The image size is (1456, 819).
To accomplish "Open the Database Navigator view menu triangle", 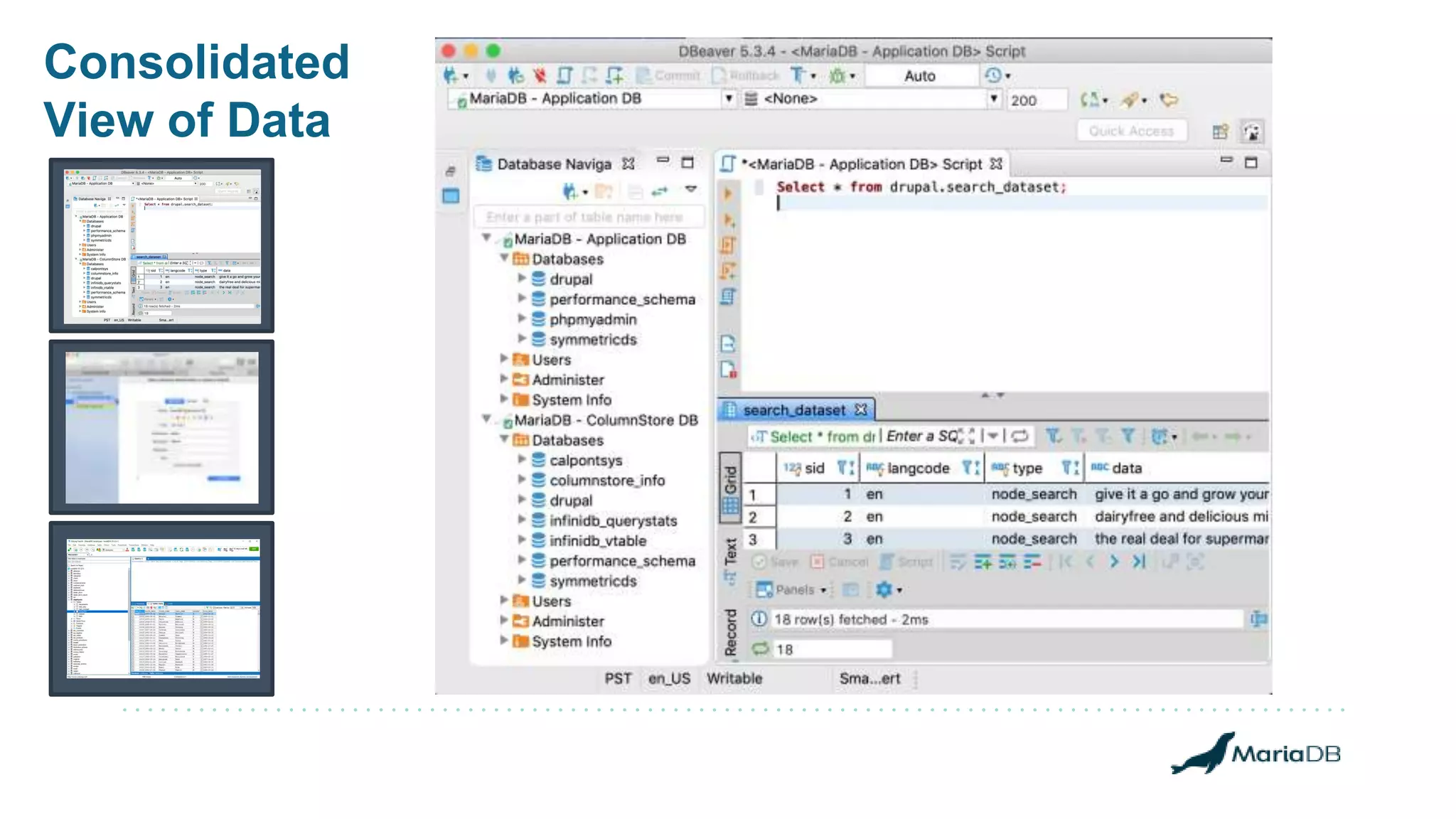I will 691,189.
